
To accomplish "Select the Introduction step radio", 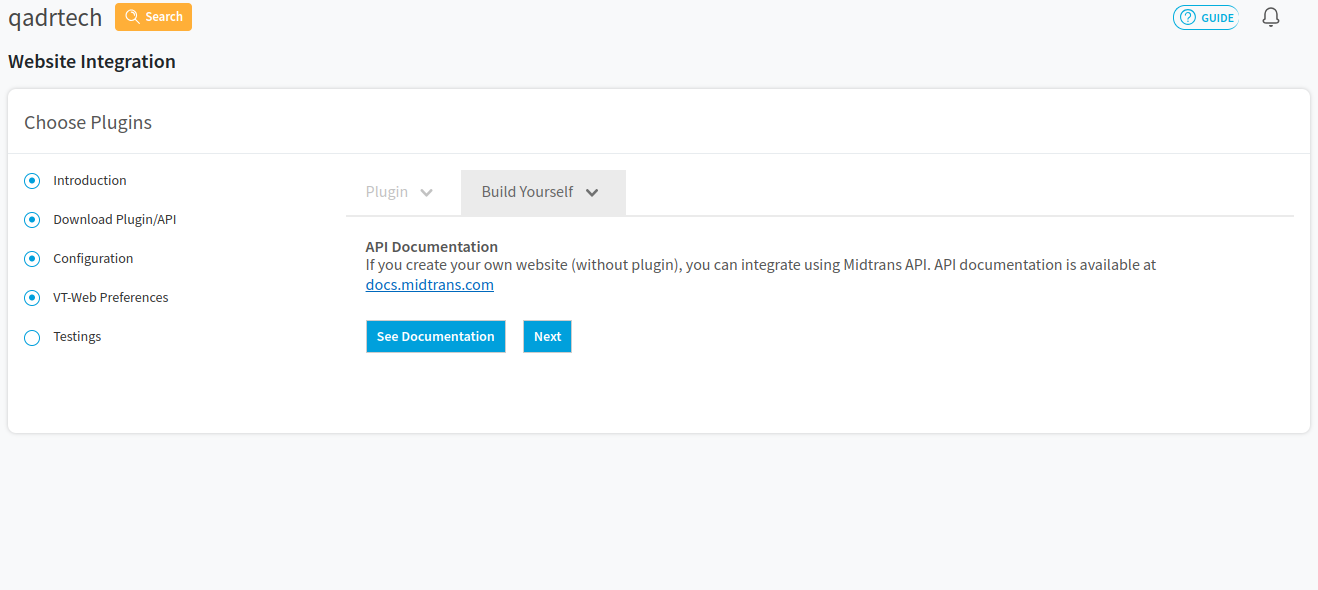I will pos(32,181).
